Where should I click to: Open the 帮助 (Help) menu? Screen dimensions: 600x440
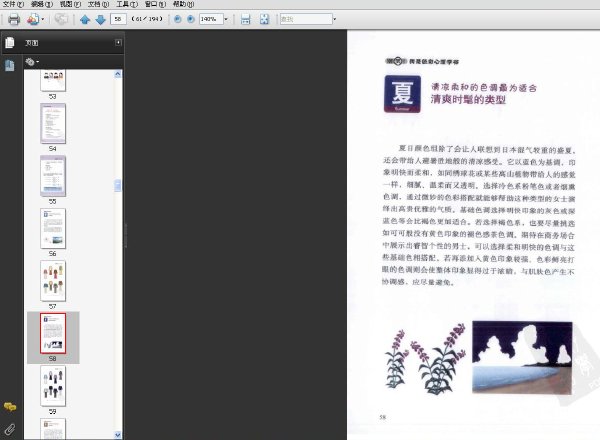point(183,4)
